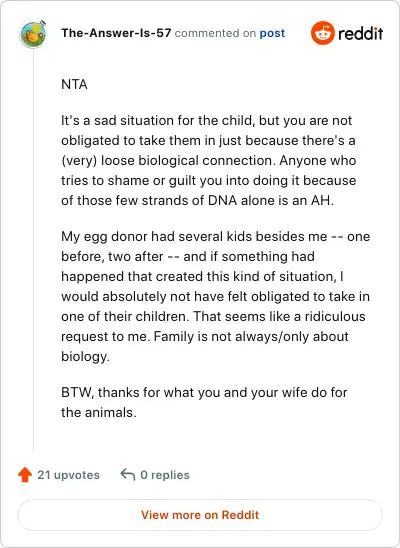Click the Reddit Snoo logo icon
The height and width of the screenshot is (548, 400).
click(x=323, y=33)
